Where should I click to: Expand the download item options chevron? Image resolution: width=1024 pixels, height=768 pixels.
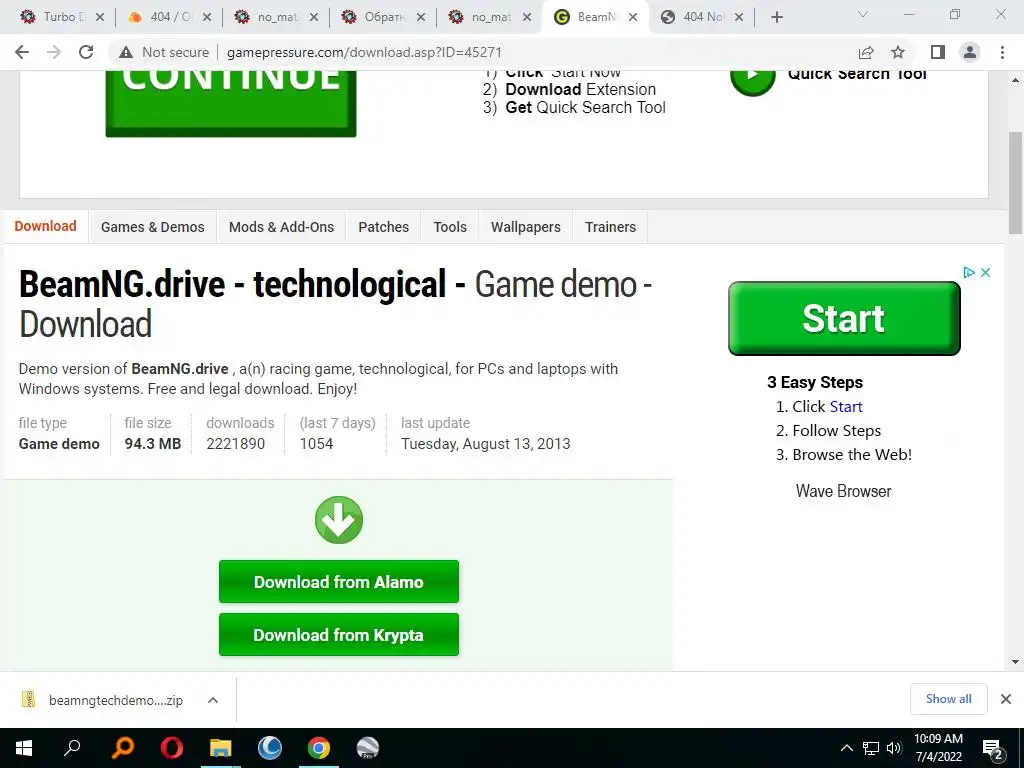pyautogui.click(x=213, y=700)
